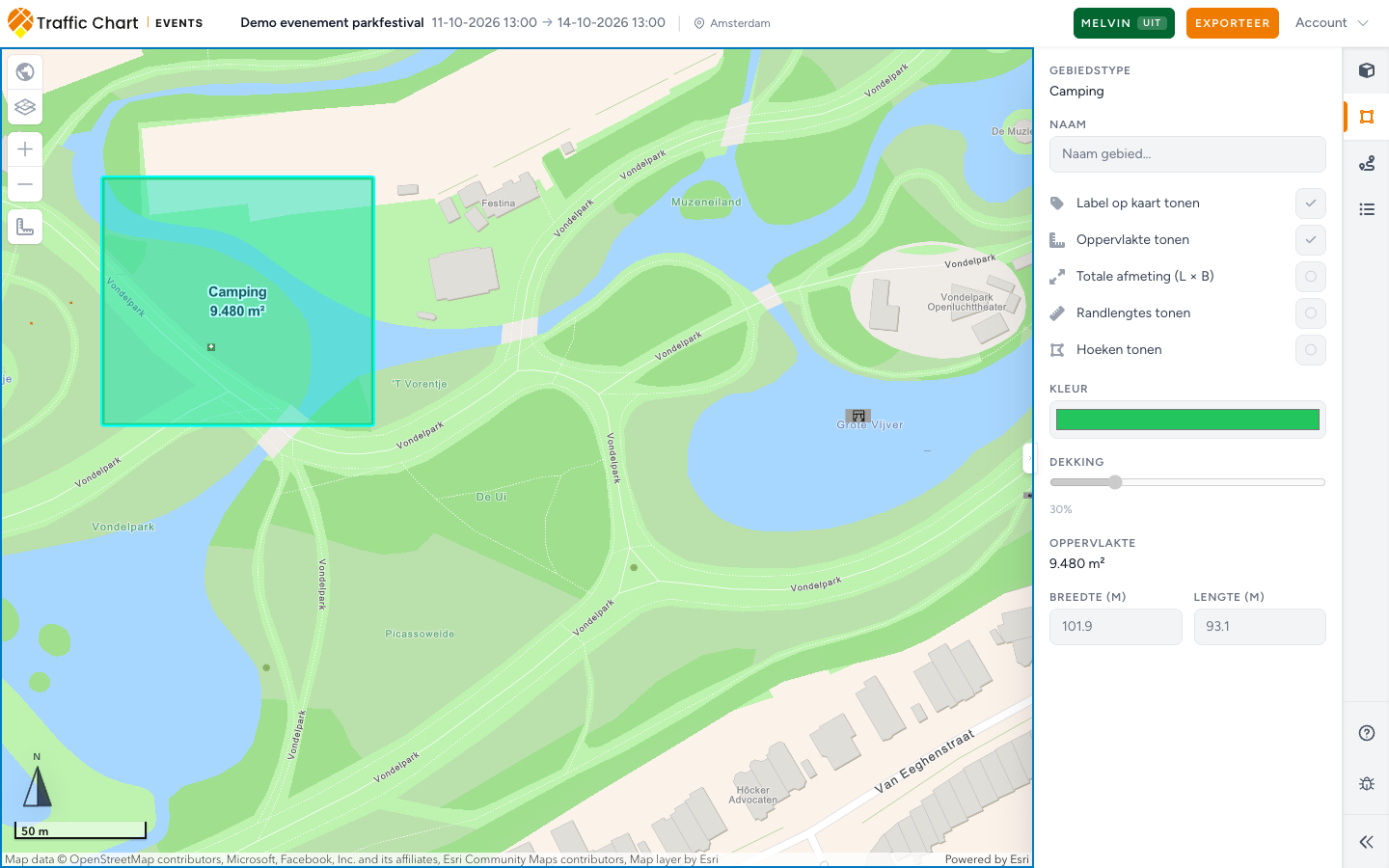Enable Randlengtes tonen option

pyautogui.click(x=1310, y=313)
